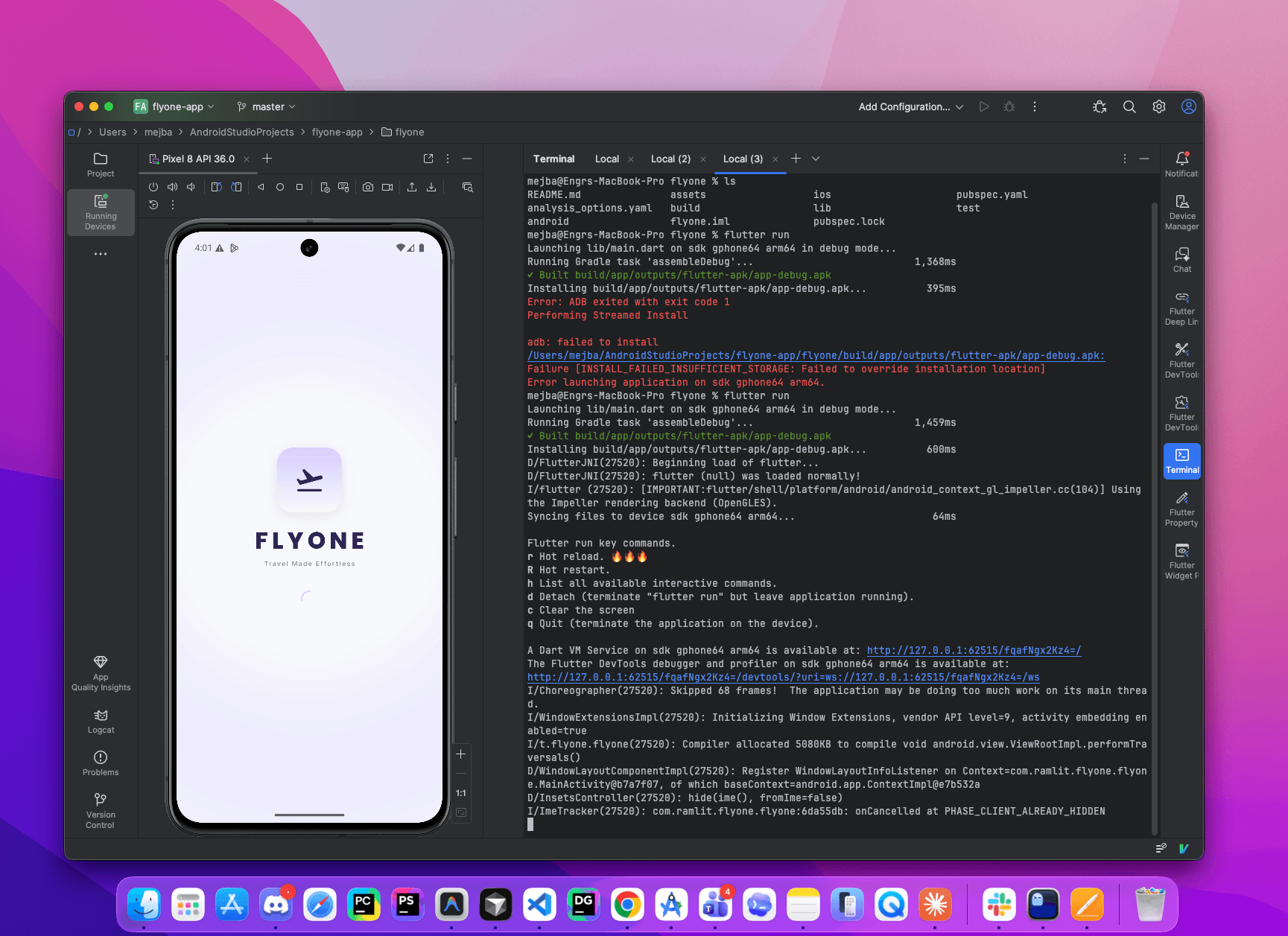This screenshot has height=936, width=1288.
Task: Switch to the Local (2) terminal tab
Action: [670, 159]
